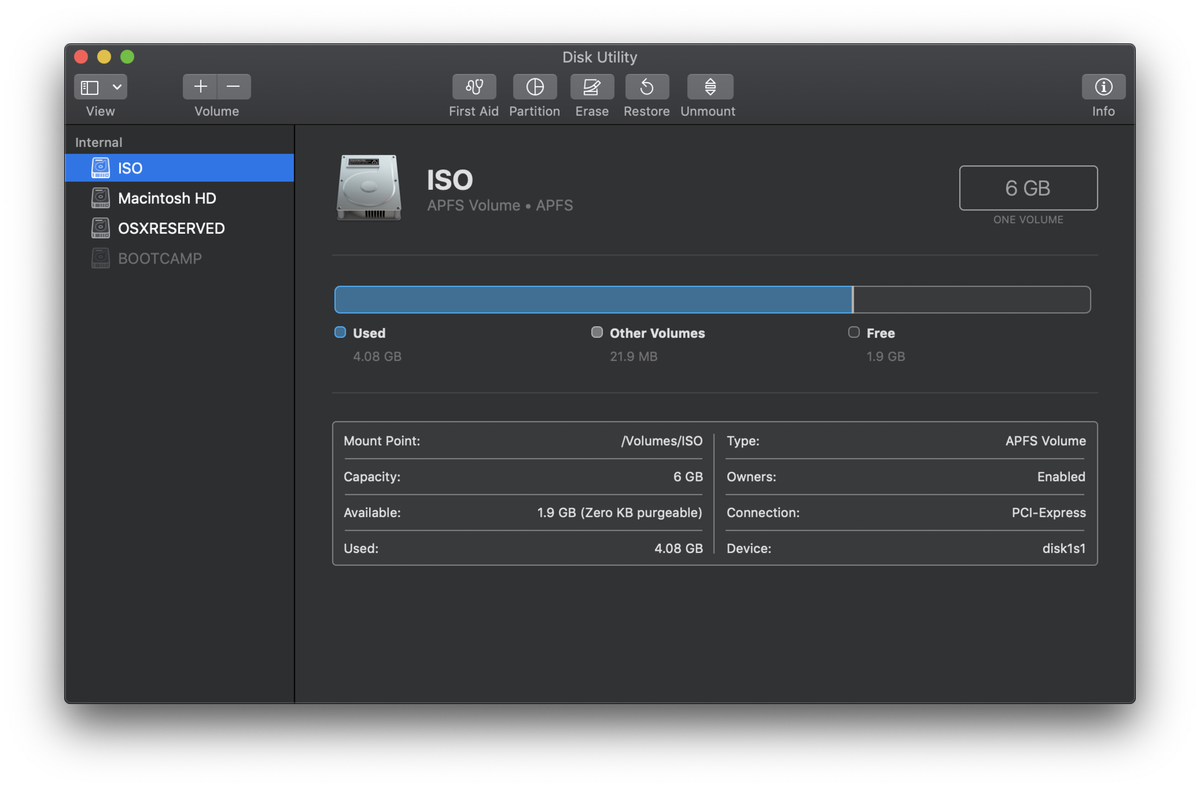Image resolution: width=1200 pixels, height=789 pixels.
Task: Click the 6 GB capacity button
Action: (x=1028, y=187)
